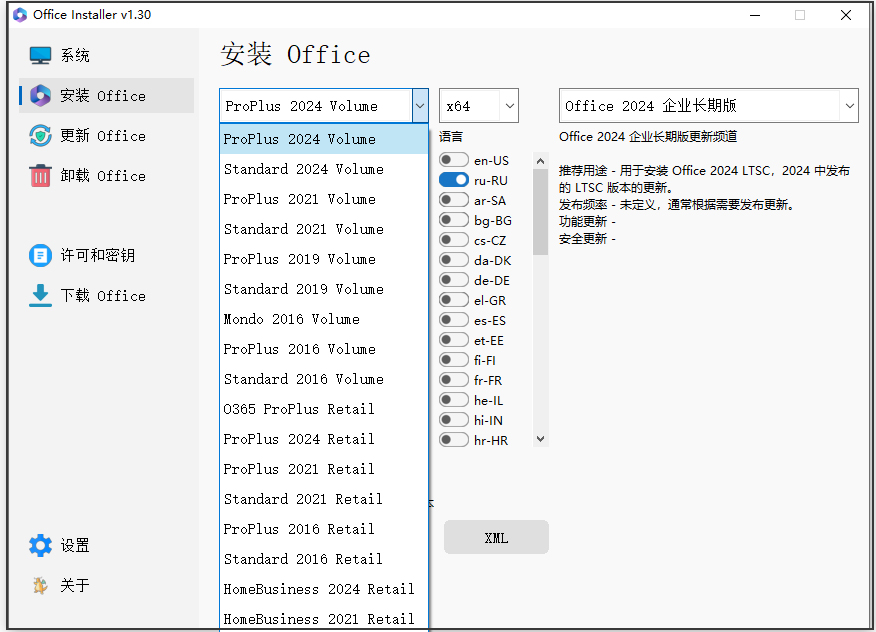Switch on the fr-FR language toggle
The width and height of the screenshot is (876, 632).
[454, 380]
